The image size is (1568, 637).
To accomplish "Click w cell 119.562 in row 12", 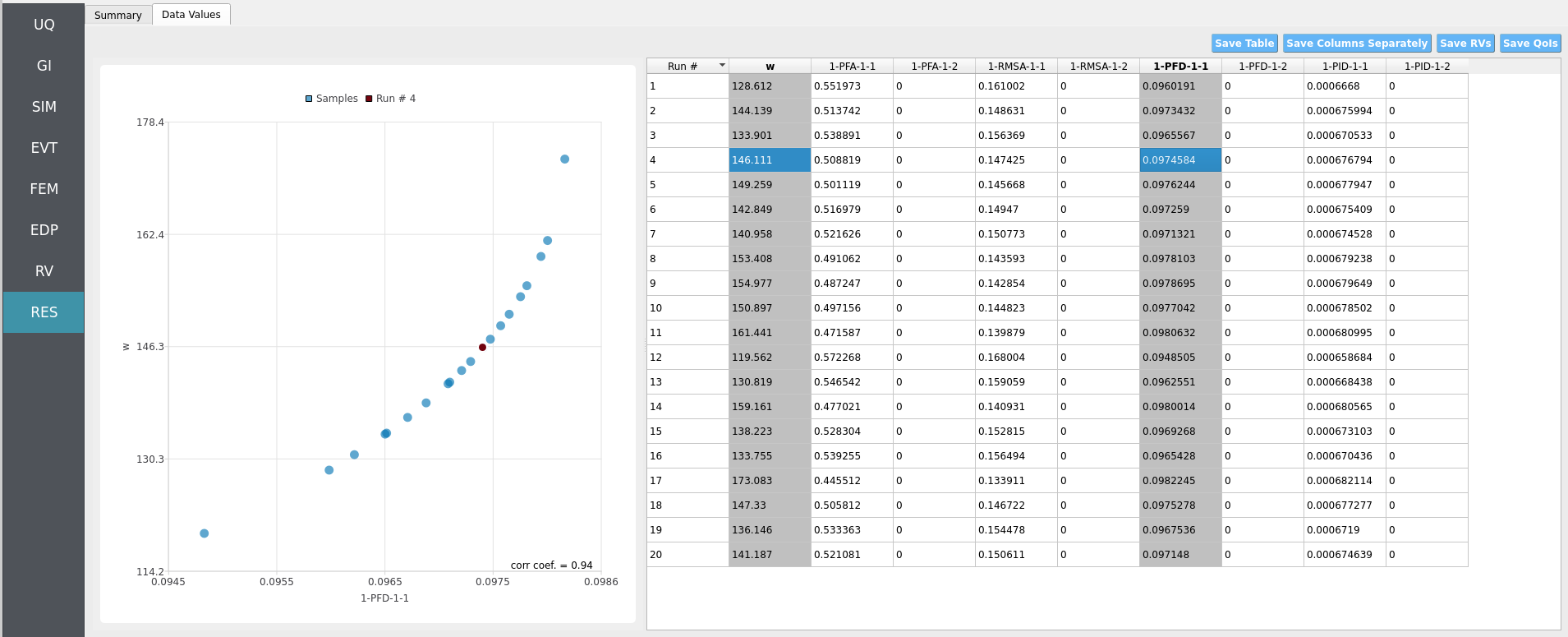I will 770,358.
